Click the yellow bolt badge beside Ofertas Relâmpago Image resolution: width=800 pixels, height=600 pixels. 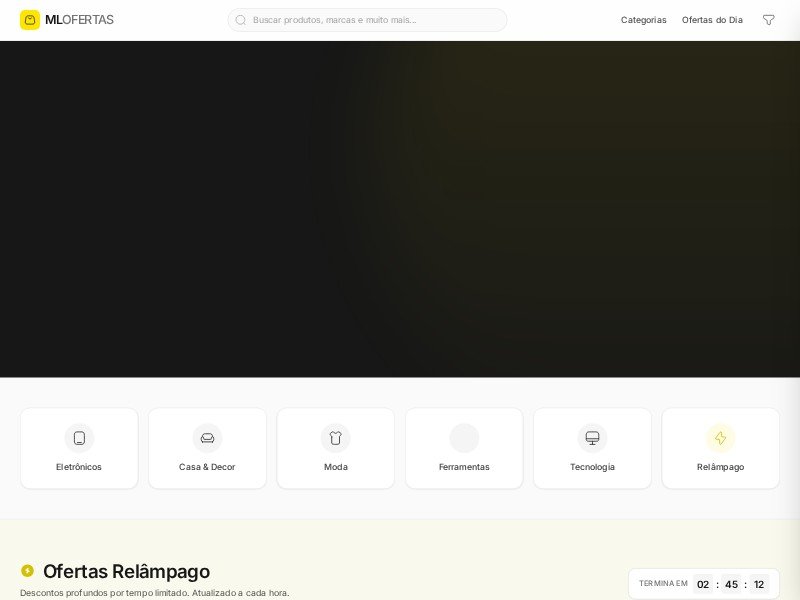coord(27,571)
